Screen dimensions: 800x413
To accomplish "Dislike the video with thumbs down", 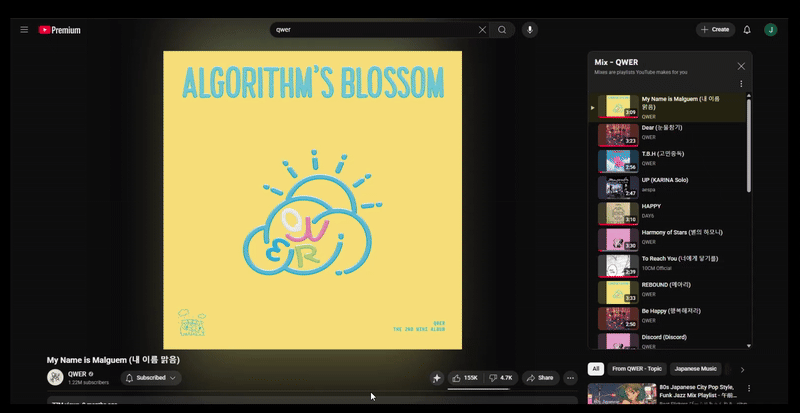I will (501, 378).
